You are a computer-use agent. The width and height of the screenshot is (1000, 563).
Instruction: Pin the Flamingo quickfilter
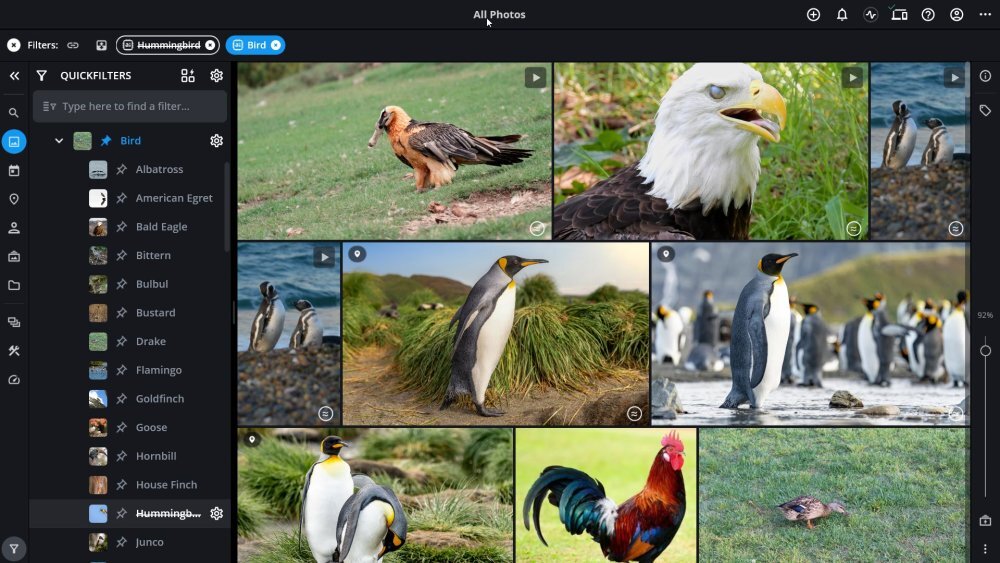point(121,370)
